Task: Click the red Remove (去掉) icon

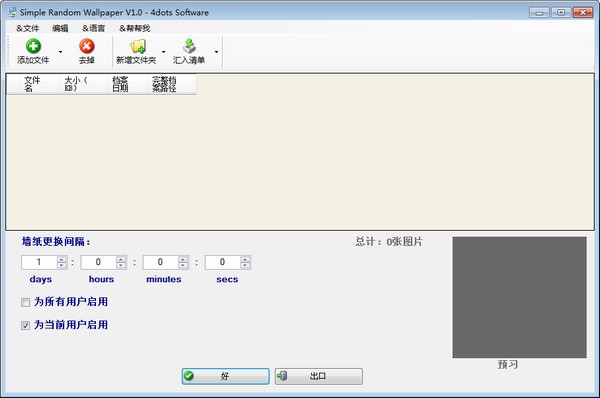Action: point(87,46)
